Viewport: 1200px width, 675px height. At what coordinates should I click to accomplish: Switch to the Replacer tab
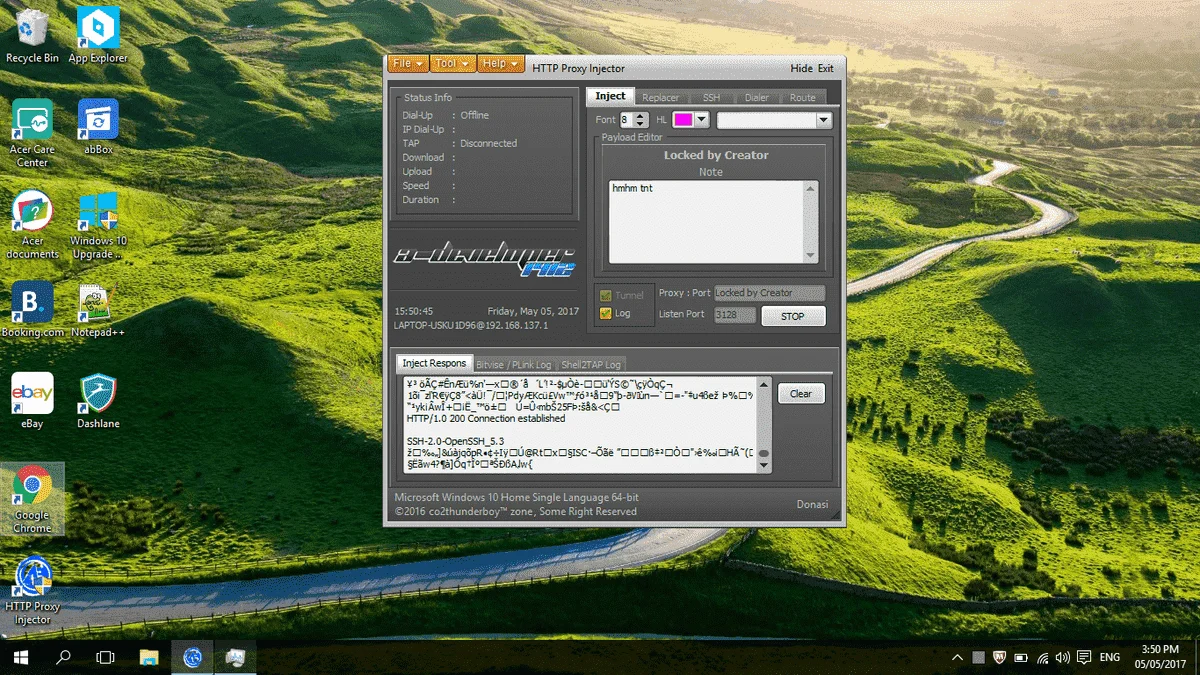[x=661, y=97]
